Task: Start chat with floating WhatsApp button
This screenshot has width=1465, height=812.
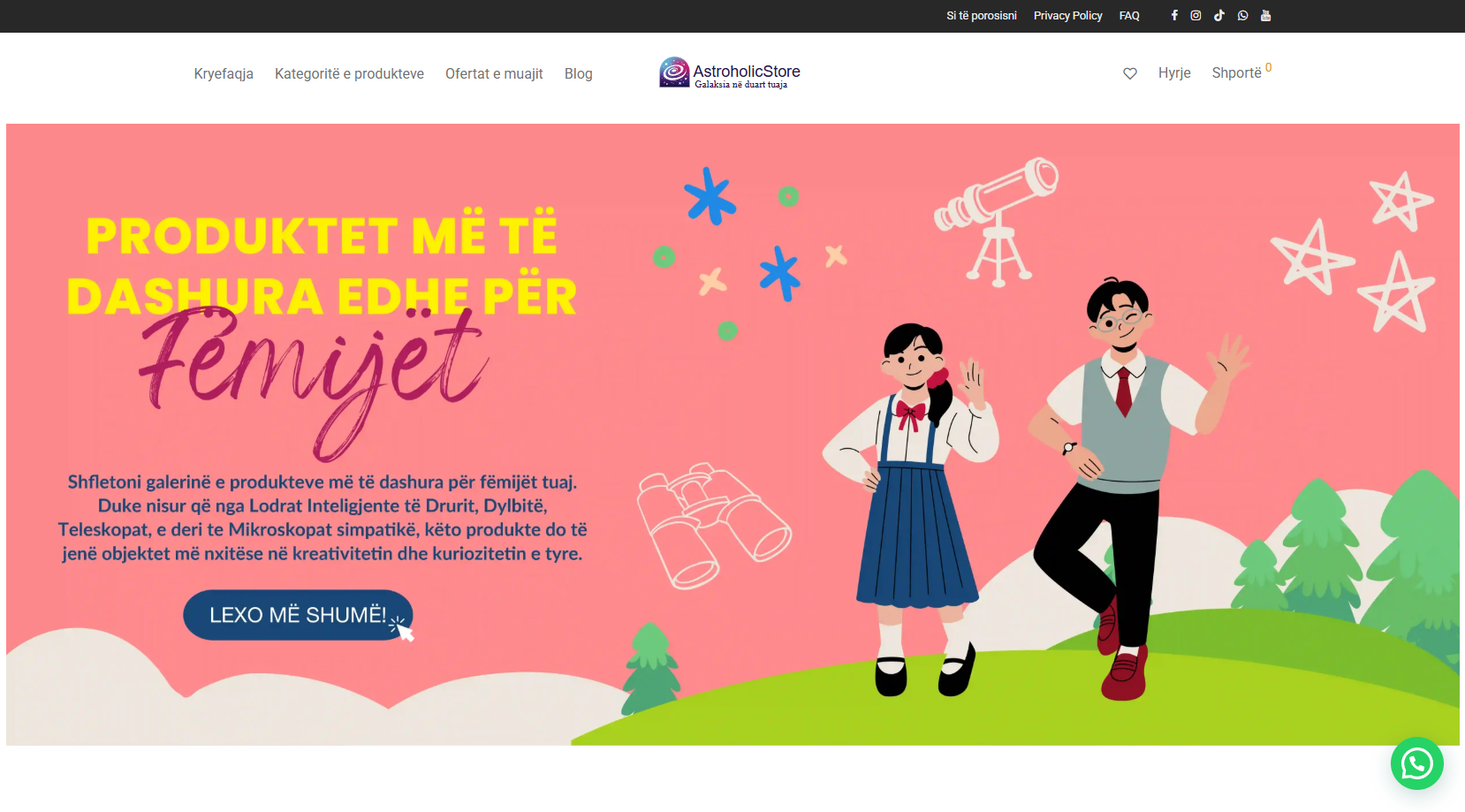Action: click(1417, 763)
